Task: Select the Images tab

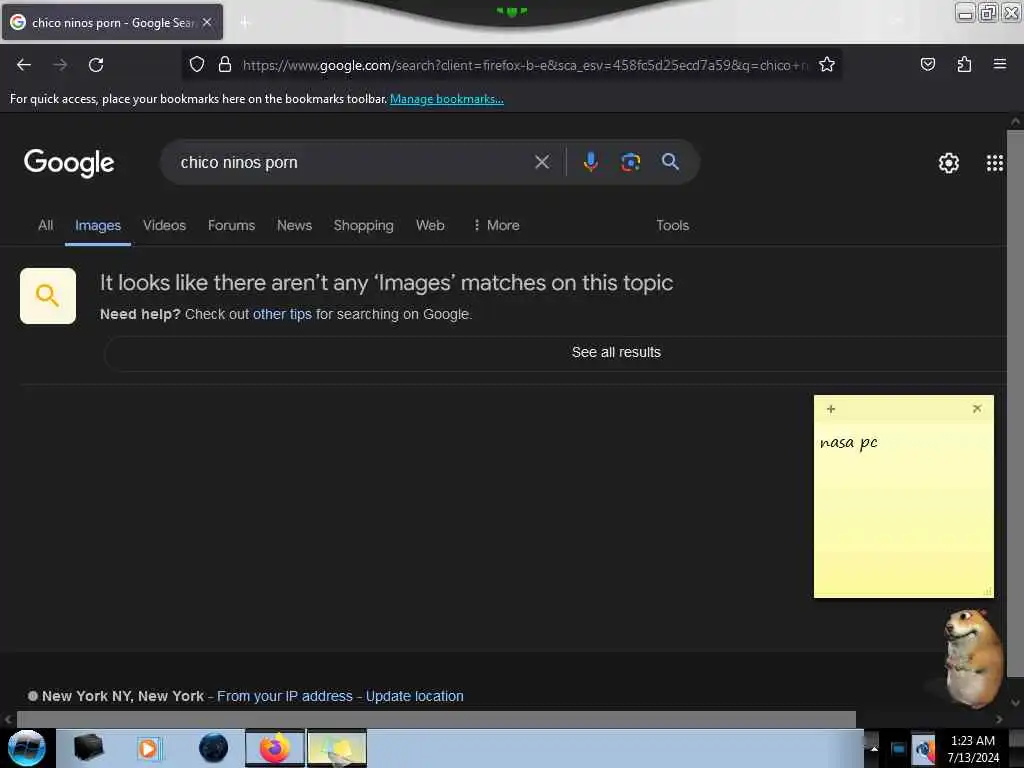Action: (98, 225)
